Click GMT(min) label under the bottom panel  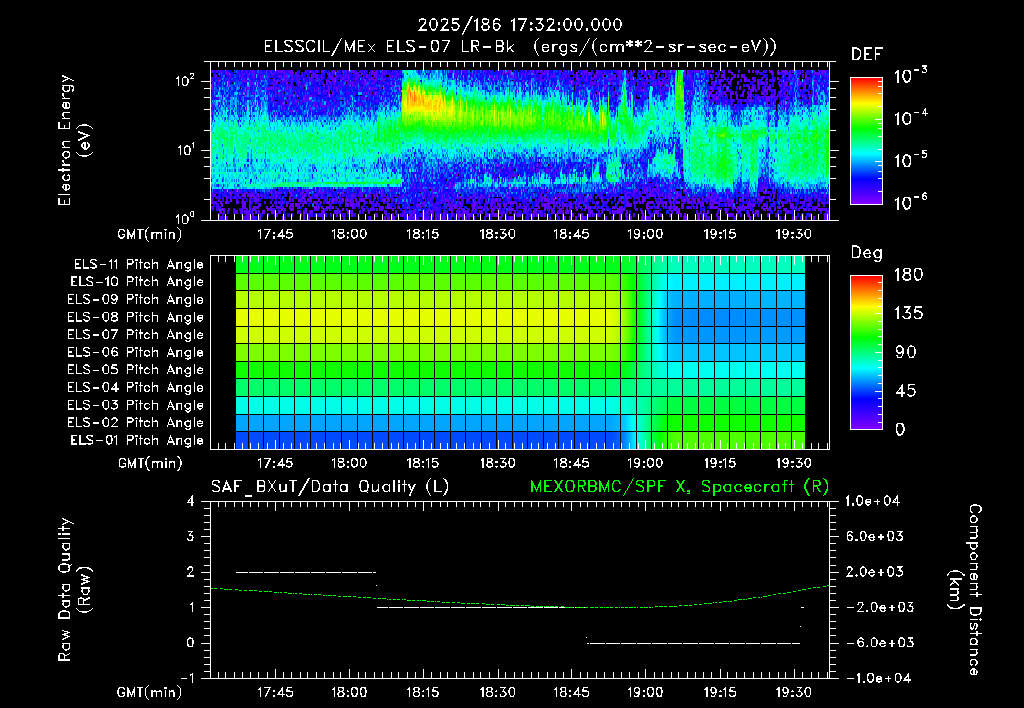(x=150, y=692)
